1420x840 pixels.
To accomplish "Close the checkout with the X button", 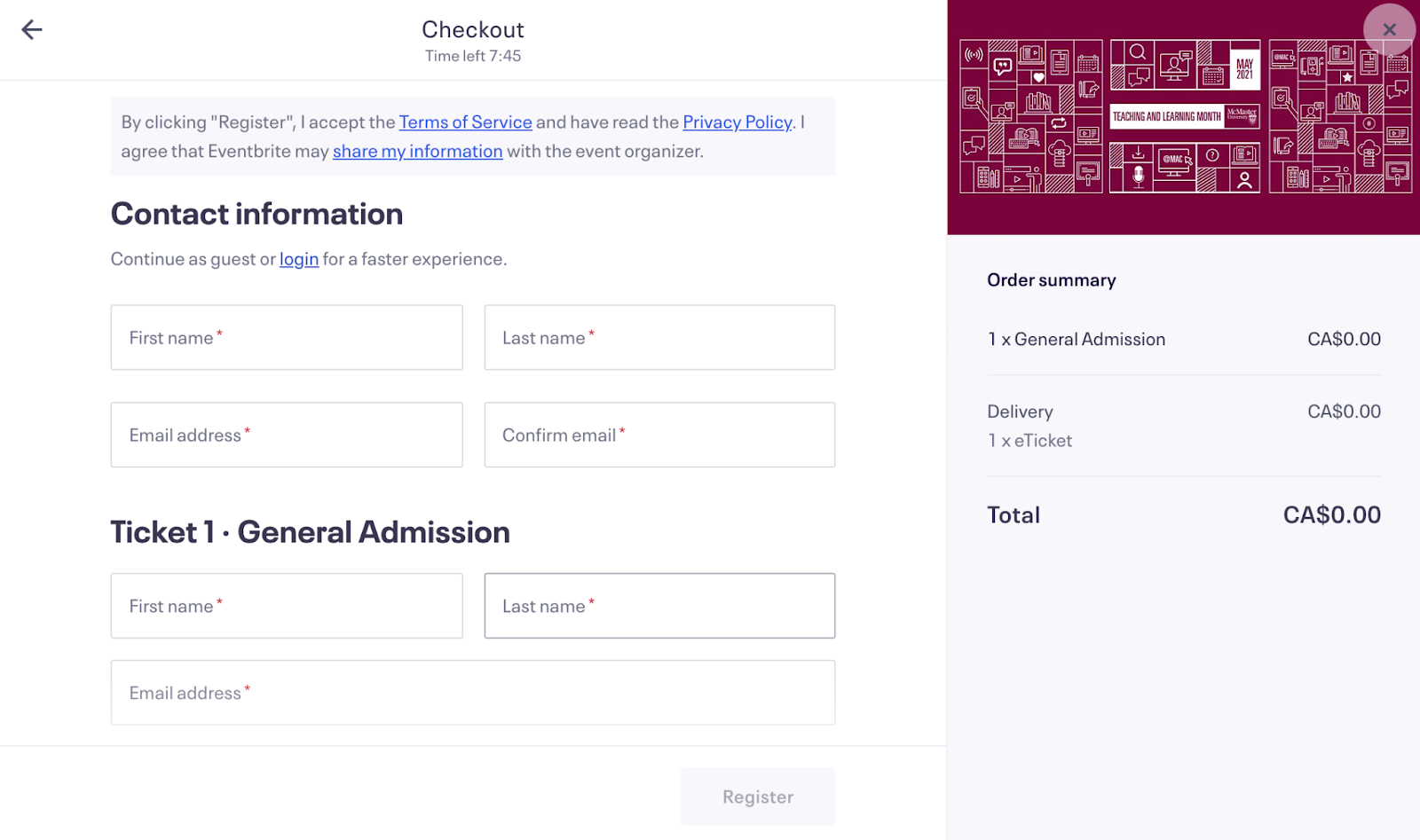I will pyautogui.click(x=1389, y=30).
